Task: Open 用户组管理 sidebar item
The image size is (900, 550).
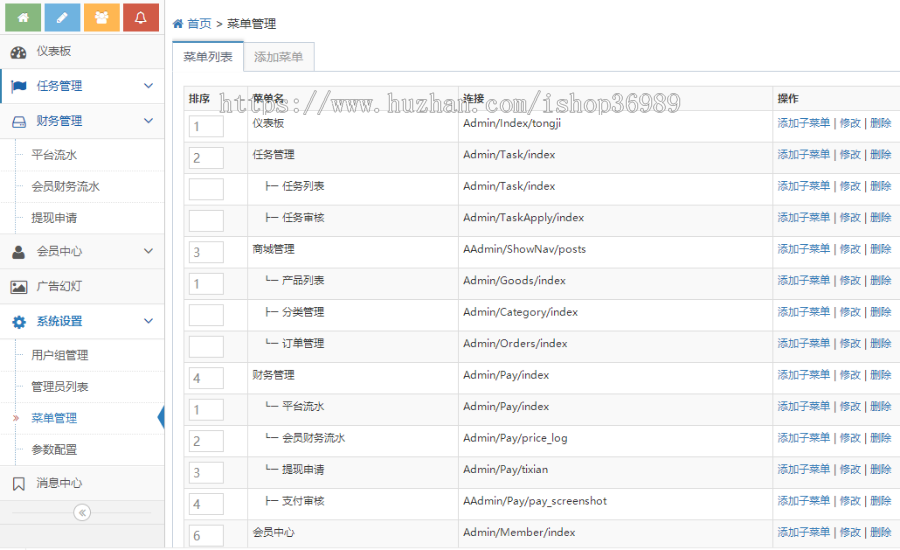Action: coord(60,355)
